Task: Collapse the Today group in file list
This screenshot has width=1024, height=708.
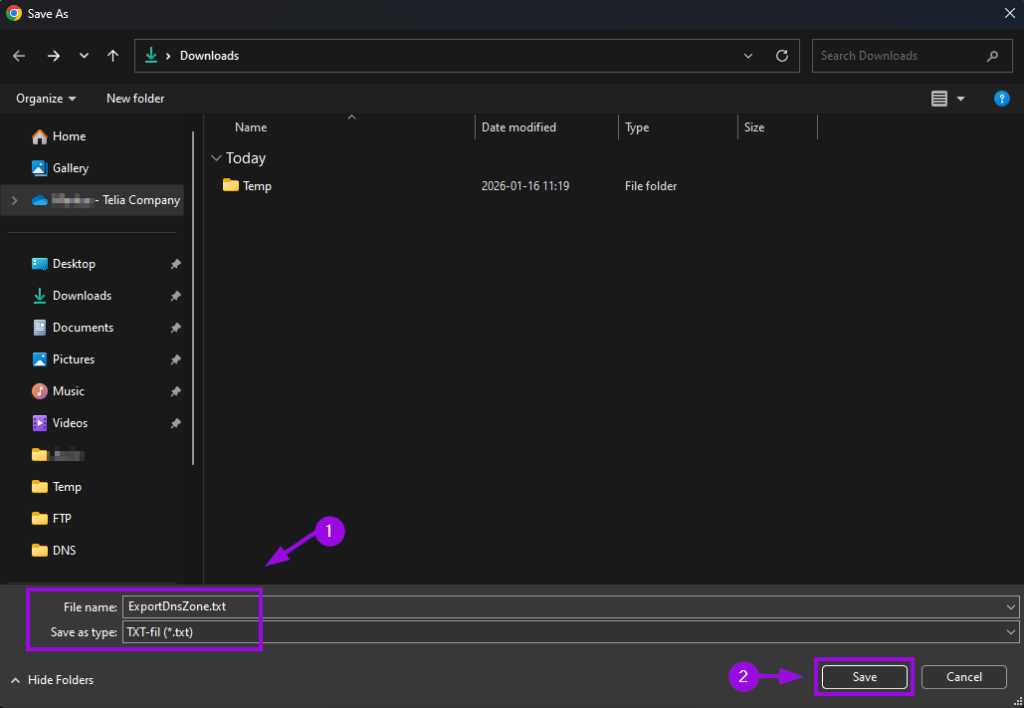Action: pyautogui.click(x=216, y=158)
